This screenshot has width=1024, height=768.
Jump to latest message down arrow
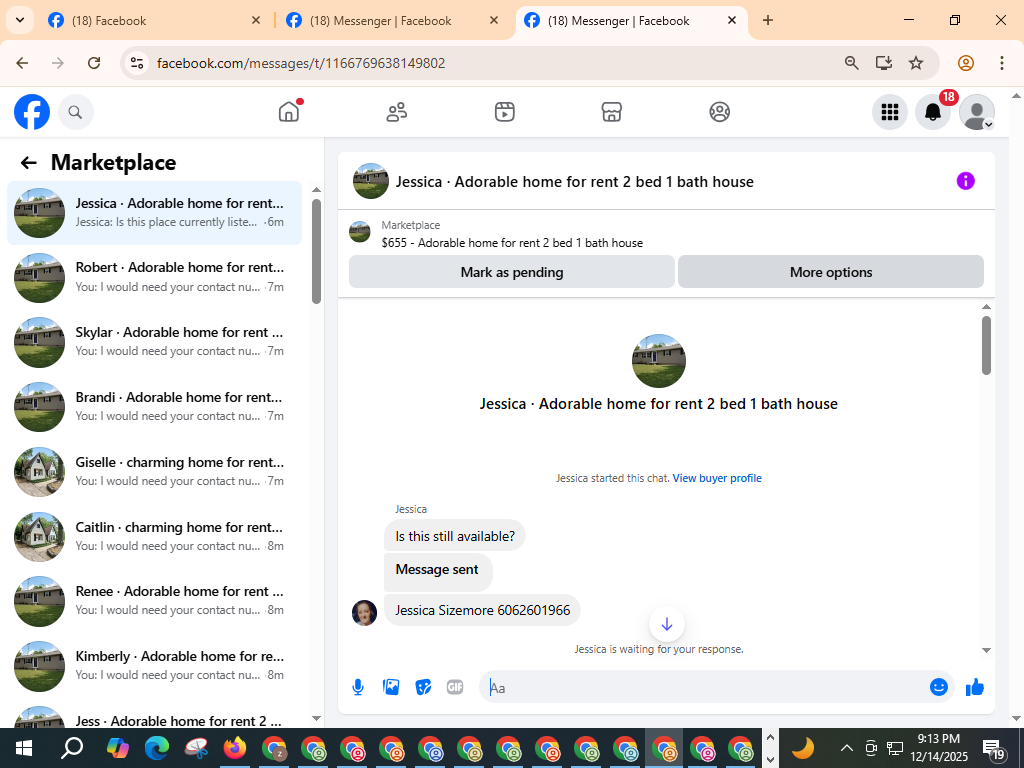[667, 624]
